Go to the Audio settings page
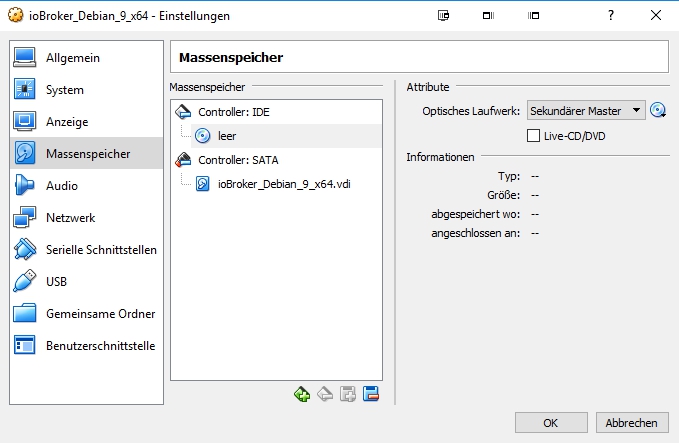 click(86, 185)
